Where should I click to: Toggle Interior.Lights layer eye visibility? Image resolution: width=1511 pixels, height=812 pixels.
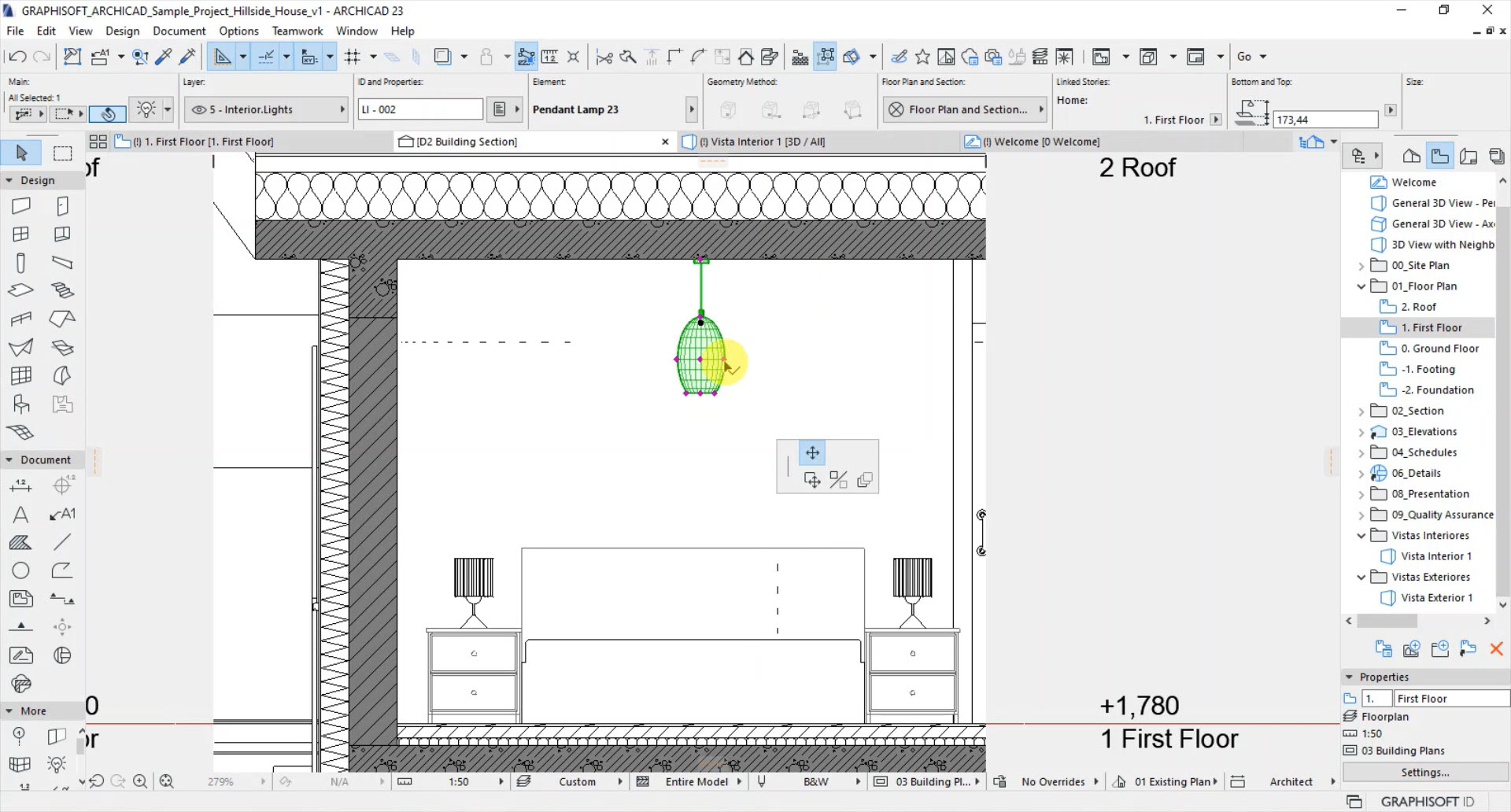[199, 109]
